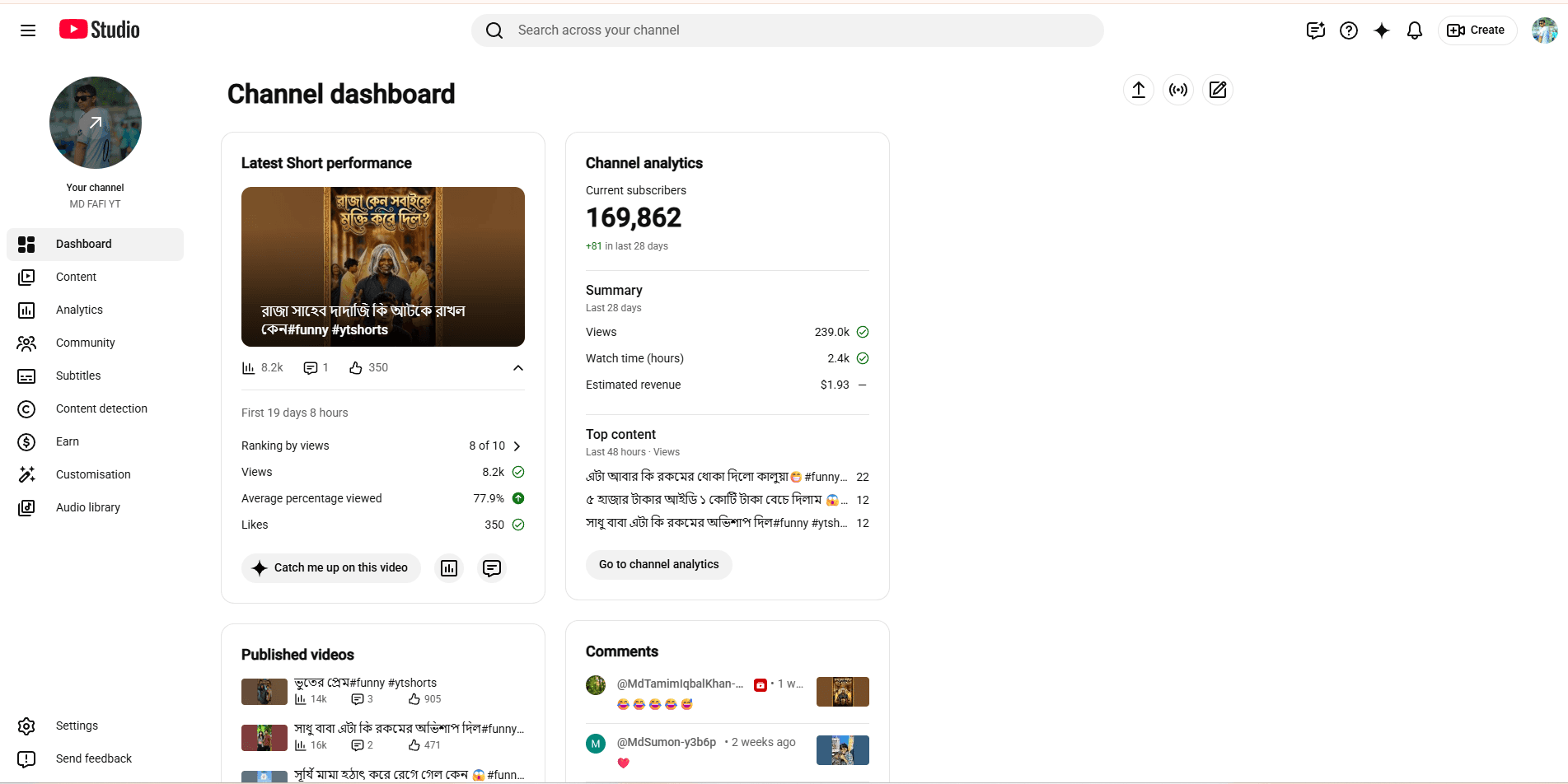Open the hamburger navigation menu
Image resolution: width=1568 pixels, height=784 pixels.
pos(28,30)
